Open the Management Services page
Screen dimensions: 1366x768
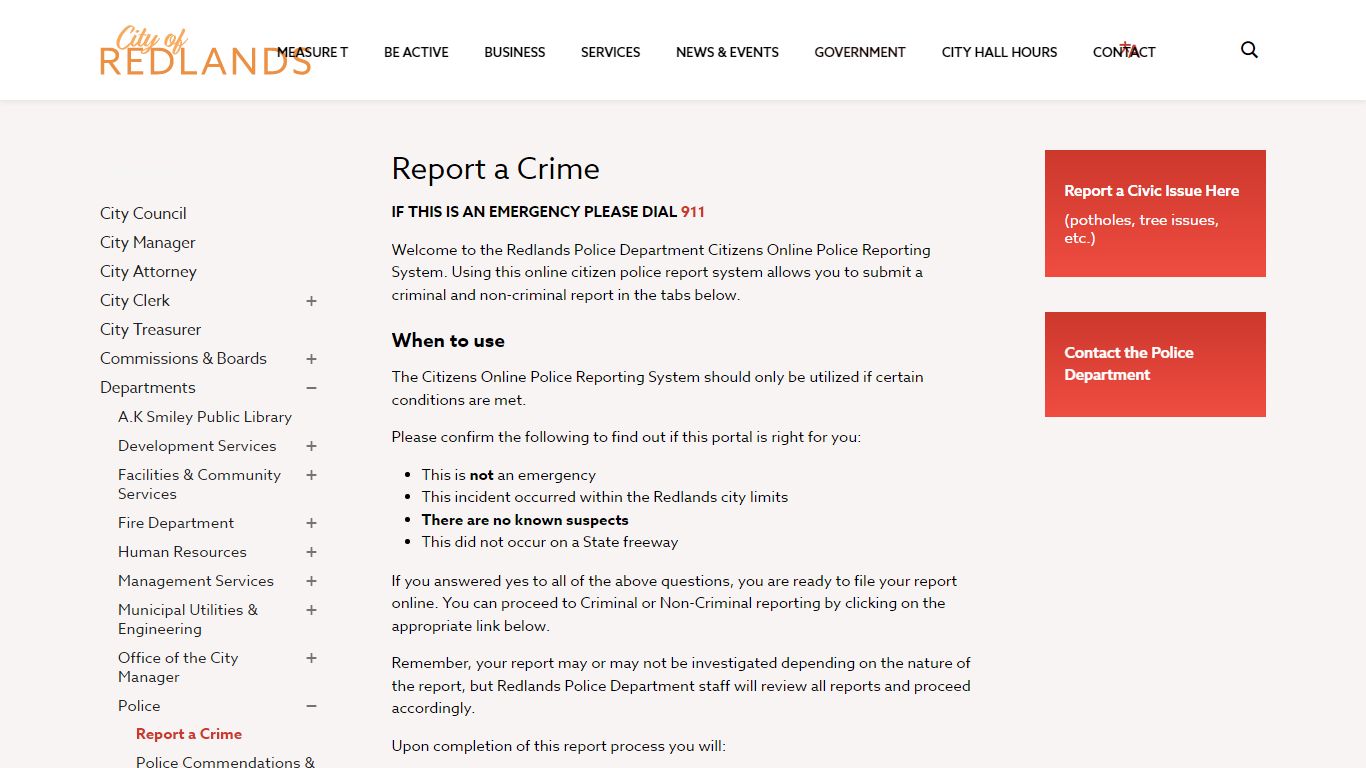click(196, 581)
